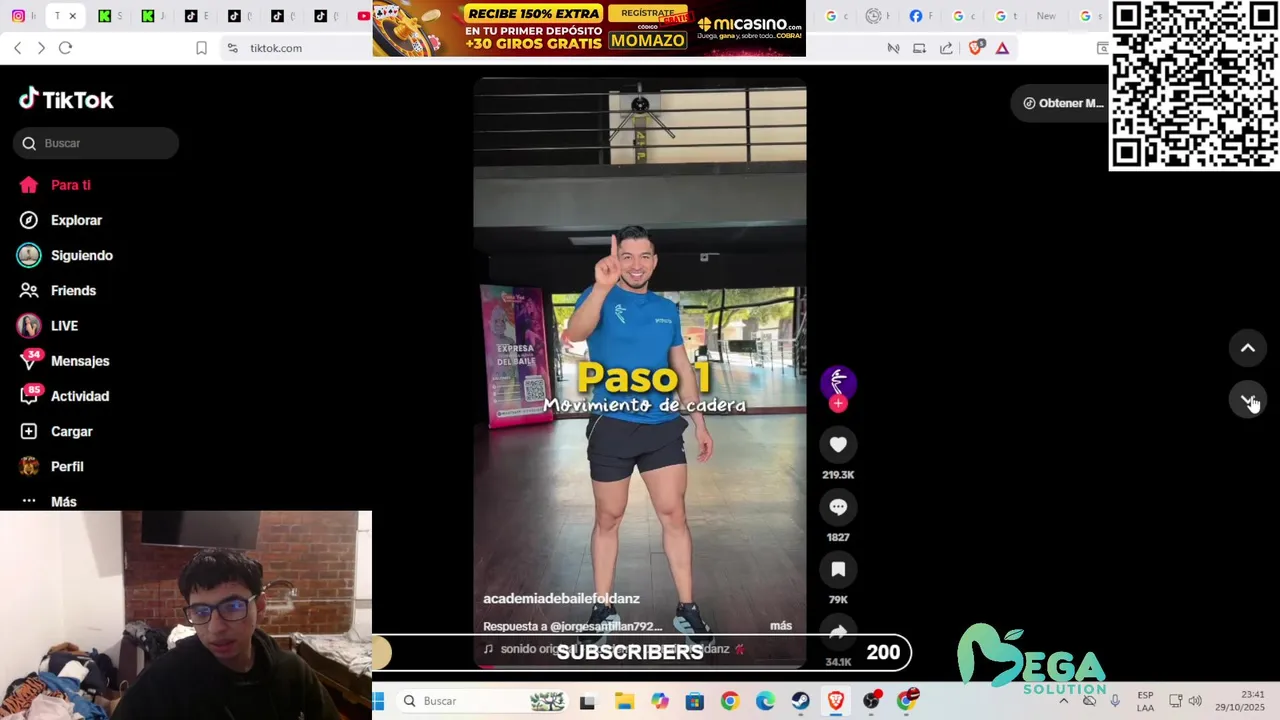Open the Siguiendo feed
The height and width of the screenshot is (720, 1280).
click(x=65, y=255)
